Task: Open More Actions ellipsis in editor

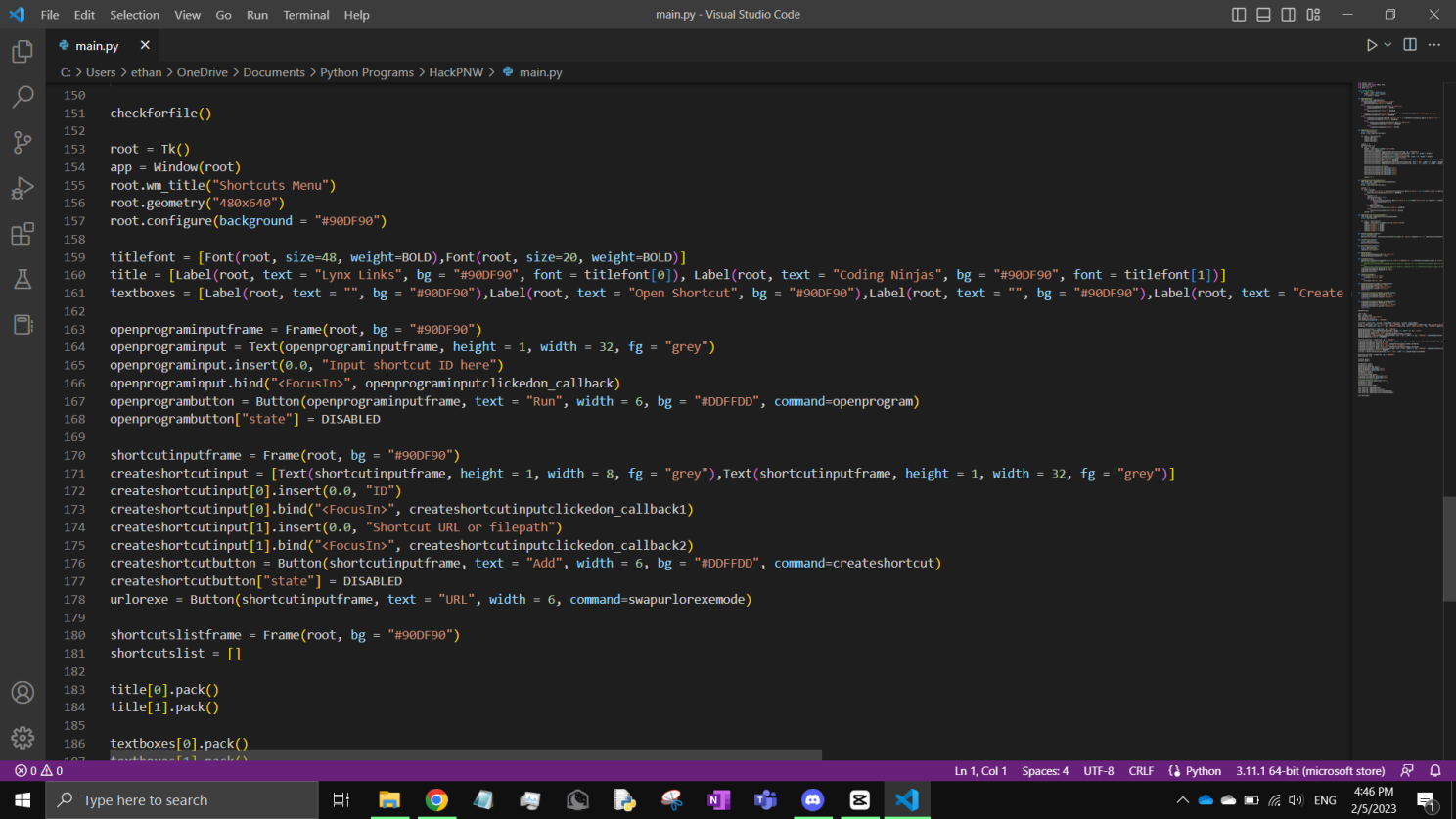Action: tap(1434, 45)
